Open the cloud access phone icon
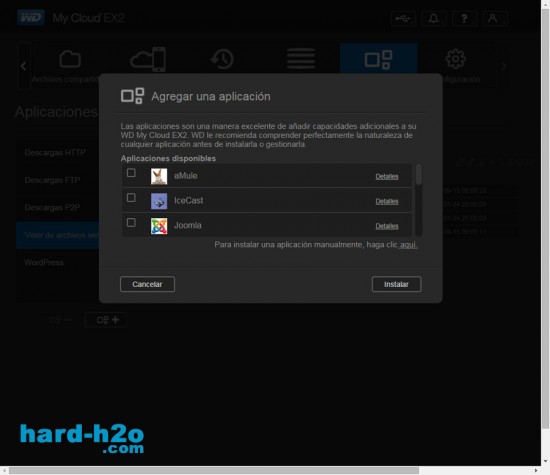This screenshot has width=550, height=475. 148,59
